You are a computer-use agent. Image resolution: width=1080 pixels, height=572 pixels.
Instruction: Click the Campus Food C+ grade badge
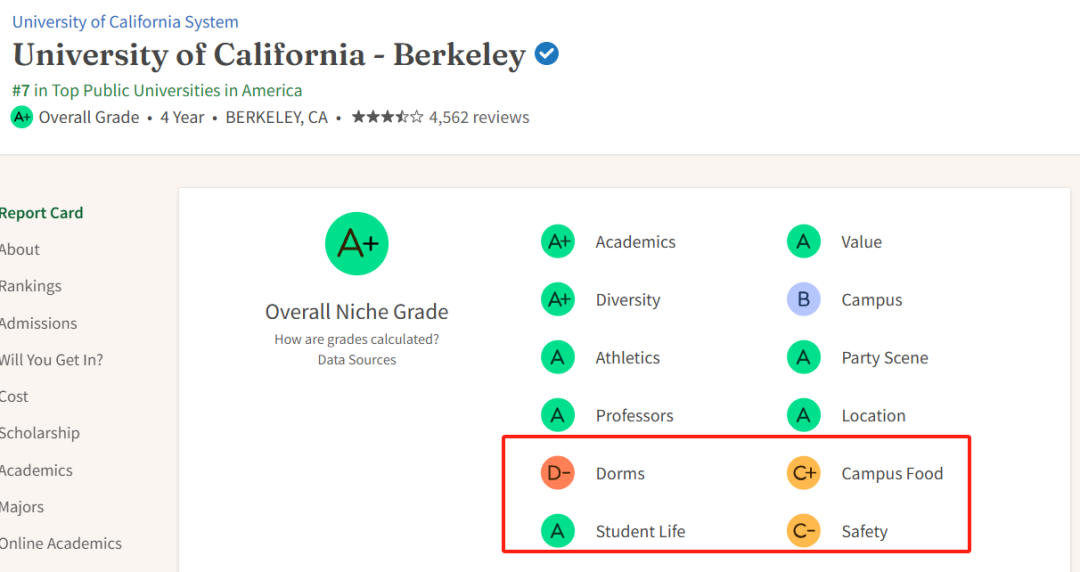point(804,473)
